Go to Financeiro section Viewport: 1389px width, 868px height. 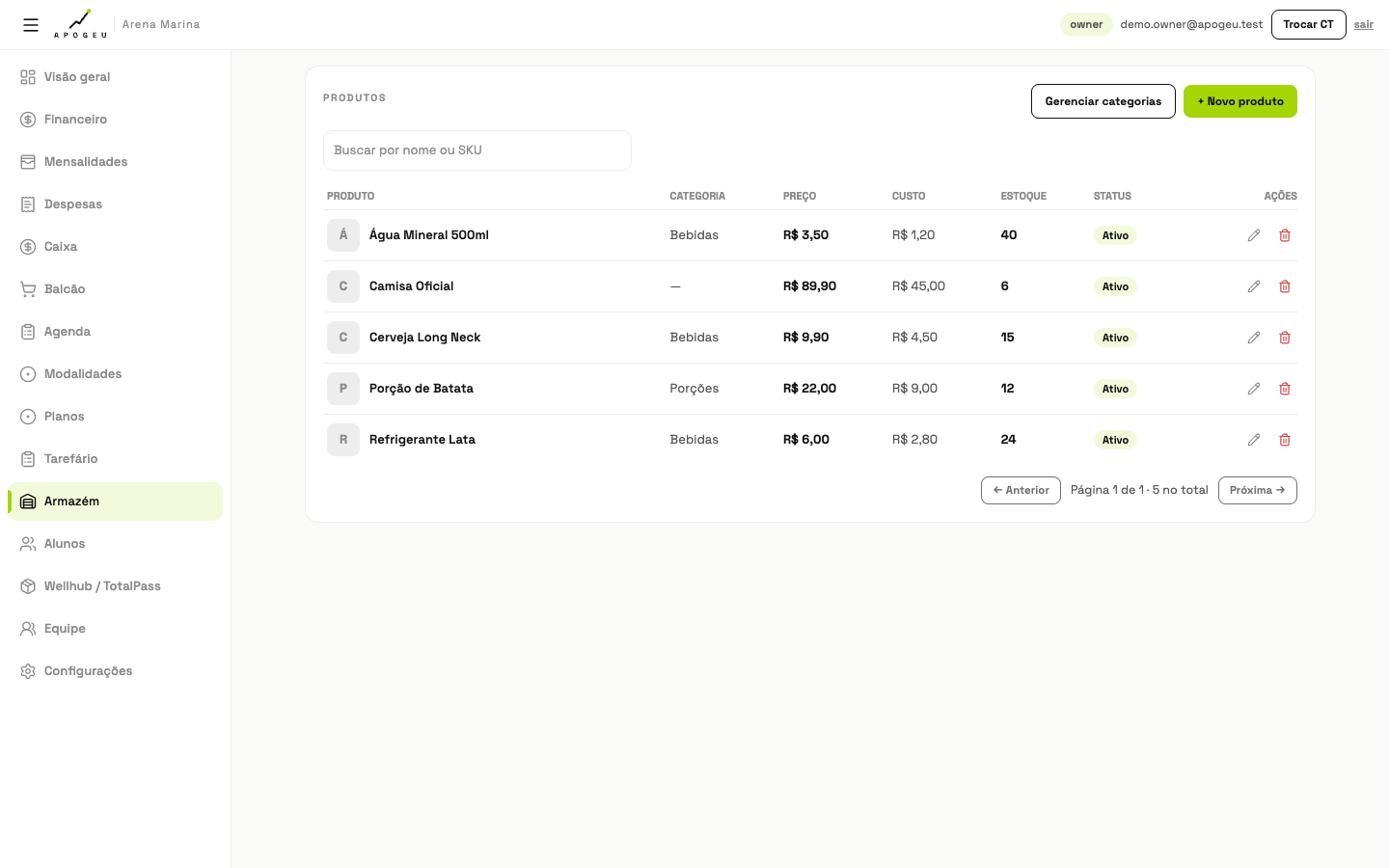[x=115, y=120]
